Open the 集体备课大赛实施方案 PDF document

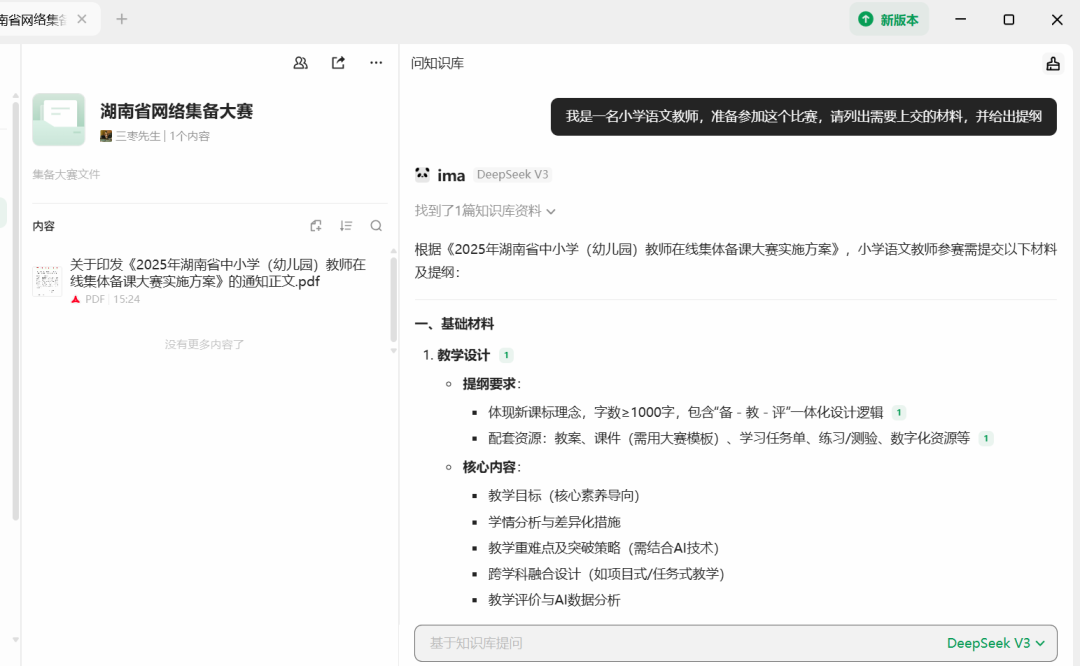pos(210,272)
